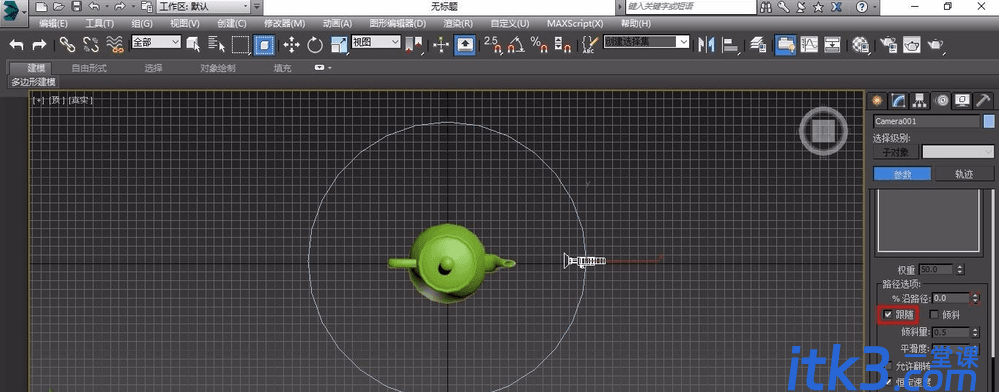
Task: Save the scene with the floppy disk icon
Action: 76,7
